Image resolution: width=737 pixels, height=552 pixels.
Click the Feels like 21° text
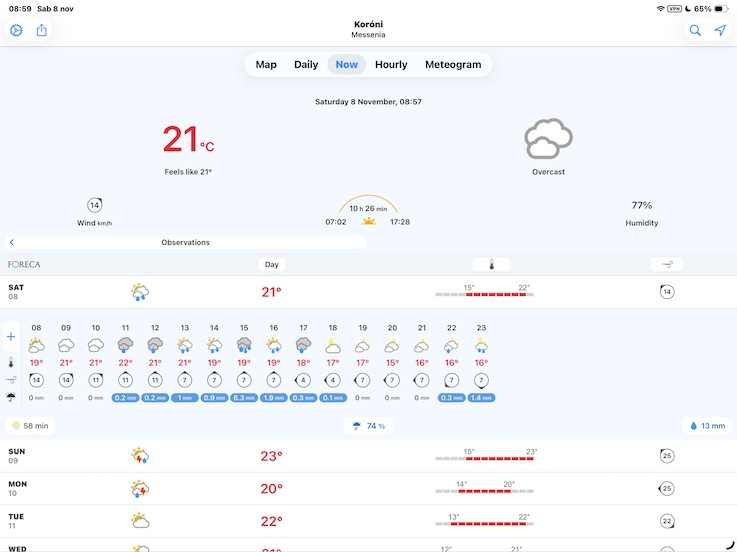[188, 172]
